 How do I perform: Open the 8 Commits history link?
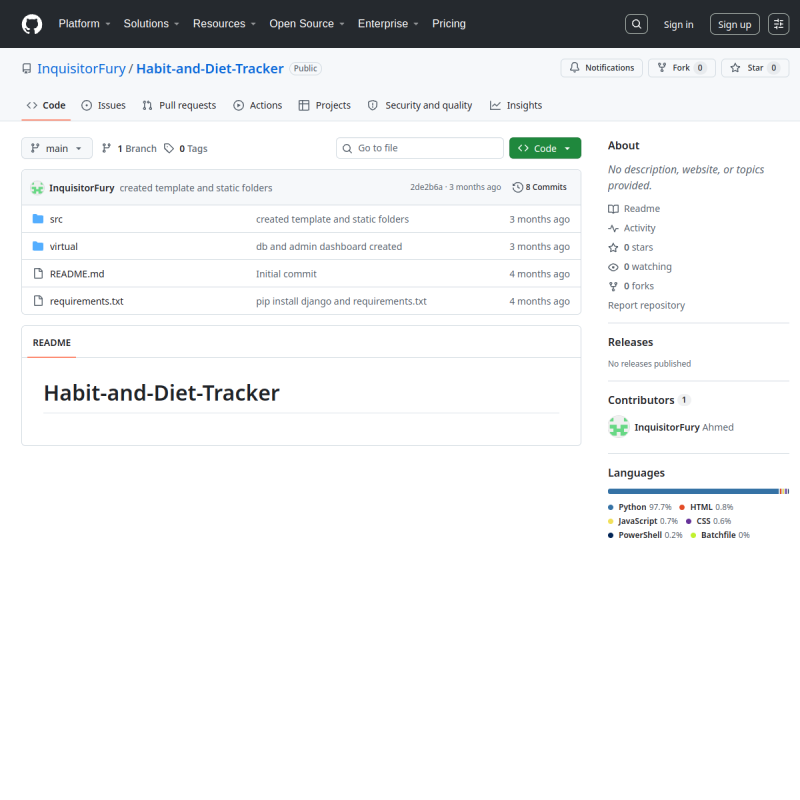[x=540, y=187]
